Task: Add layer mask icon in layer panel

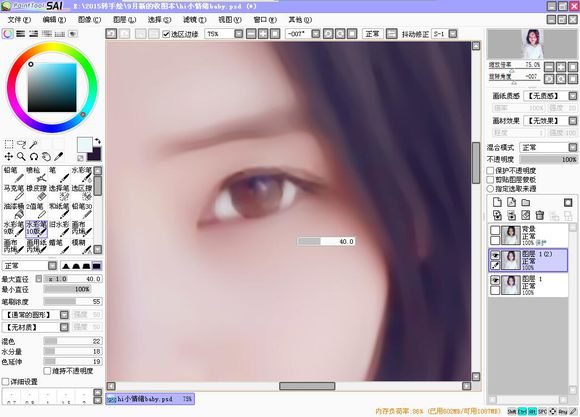Action: click(568, 202)
